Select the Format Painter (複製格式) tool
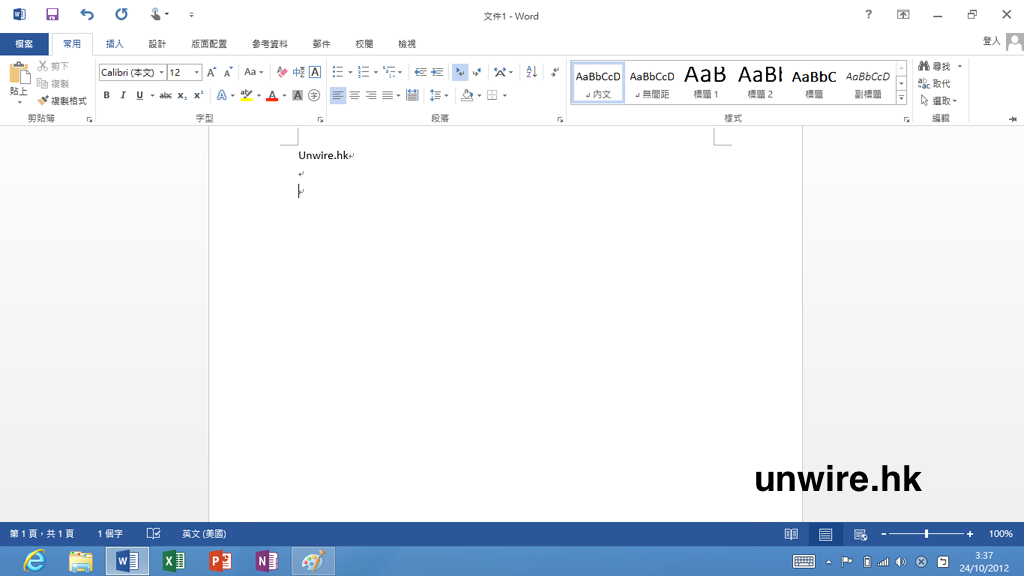 tap(62, 101)
